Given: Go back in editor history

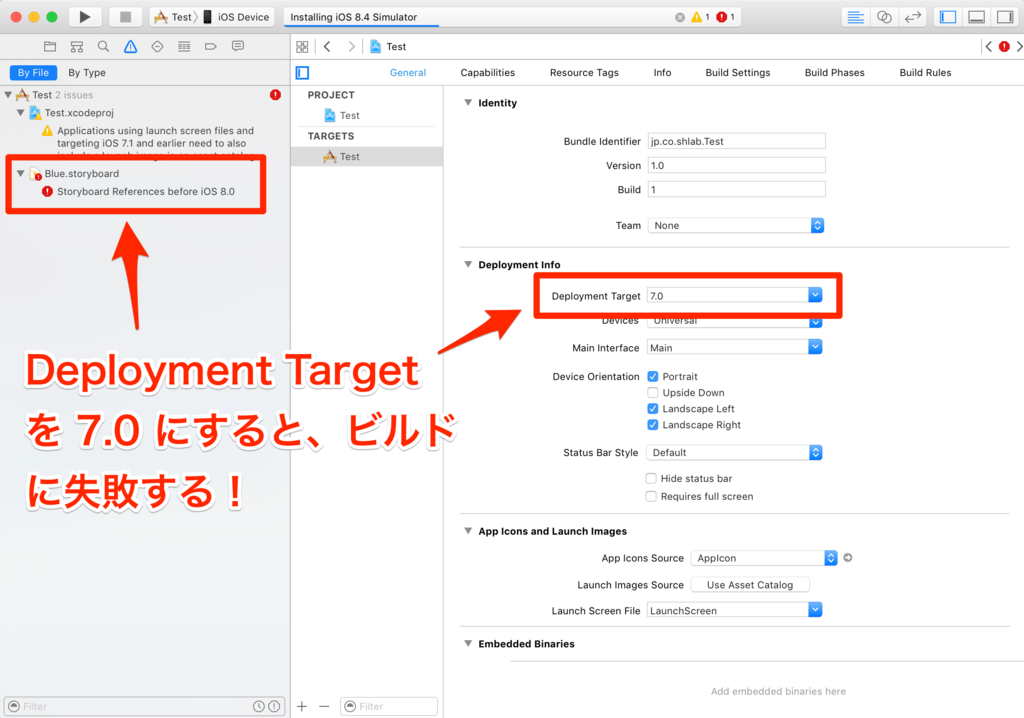Looking at the screenshot, I should click(328, 46).
